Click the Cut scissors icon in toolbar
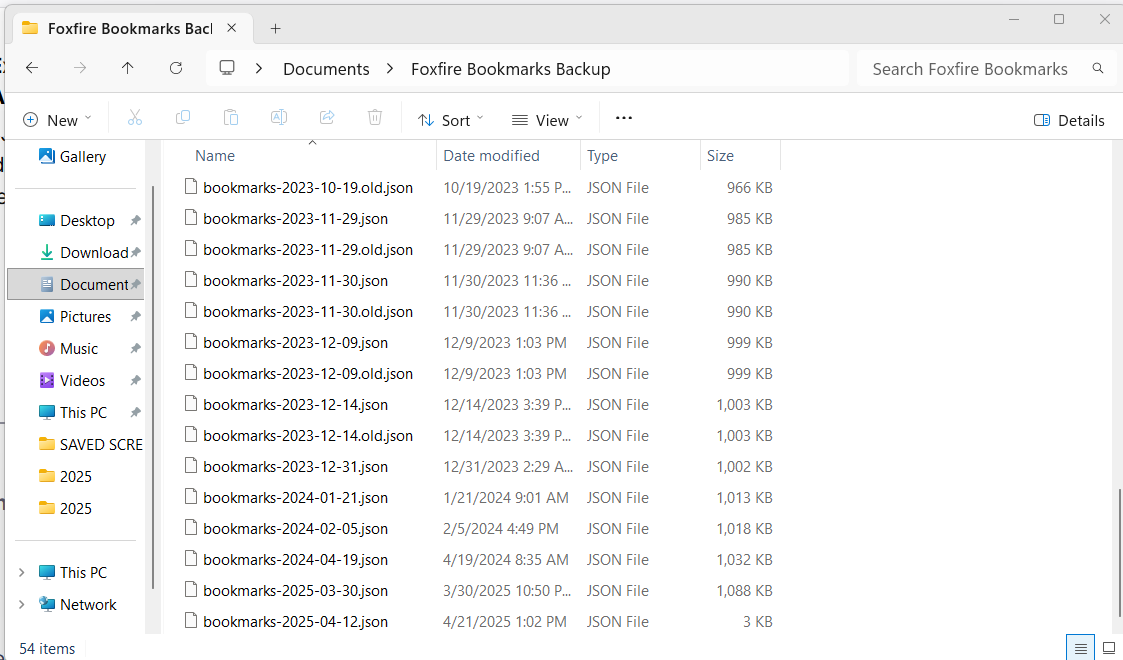Viewport: 1123px width, 660px height. coord(135,118)
